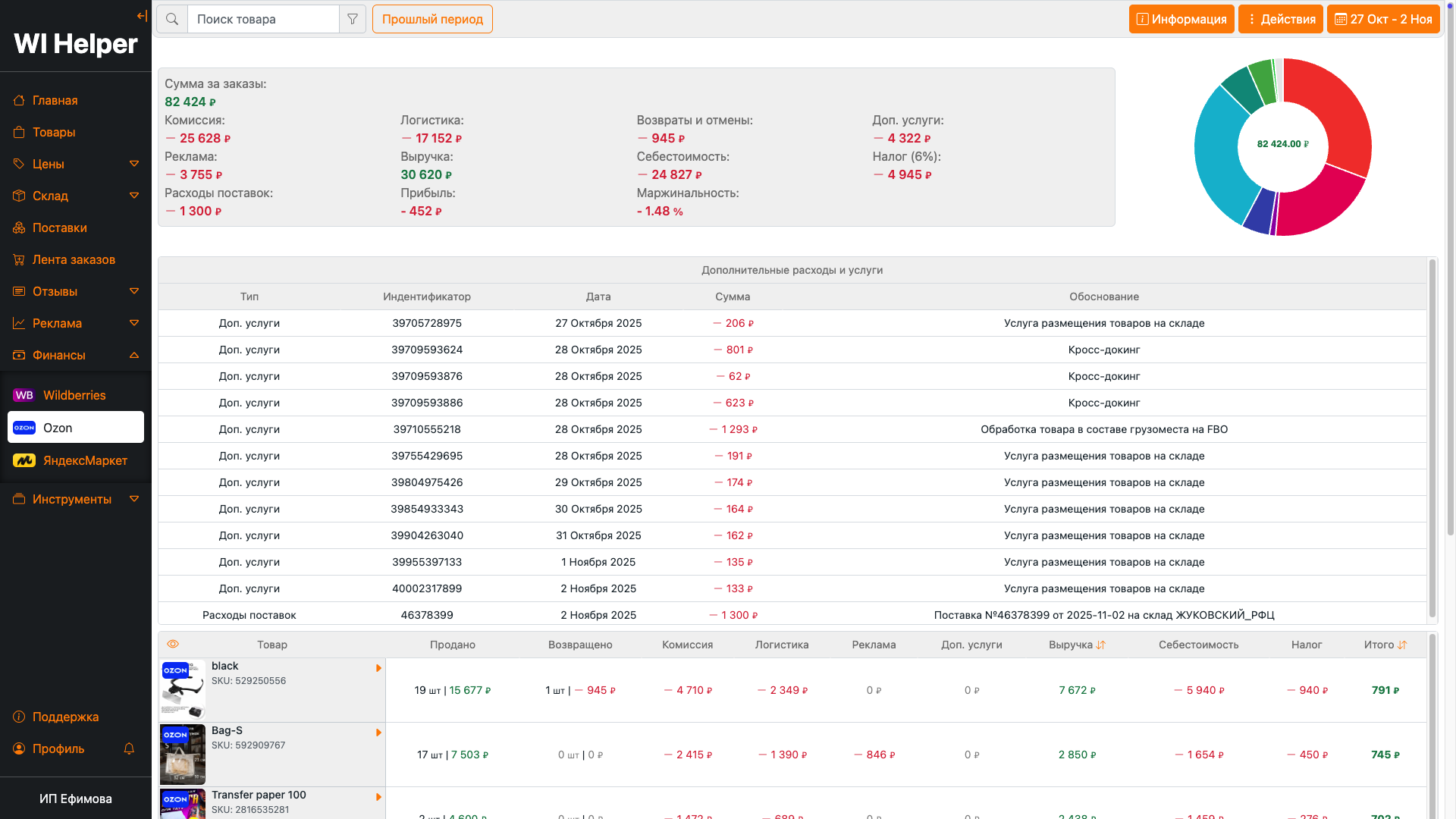The image size is (1456, 819).
Task: Click the search magnifier icon
Action: point(172,19)
